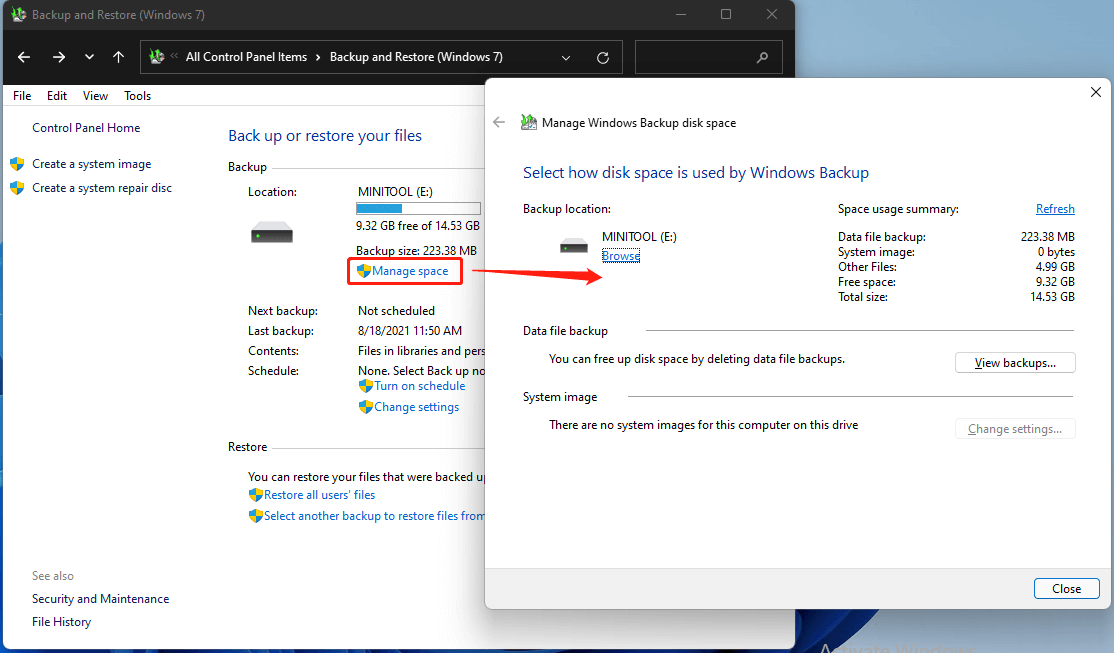1114x653 pixels.
Task: Click the forward navigation arrow
Action: [x=59, y=57]
